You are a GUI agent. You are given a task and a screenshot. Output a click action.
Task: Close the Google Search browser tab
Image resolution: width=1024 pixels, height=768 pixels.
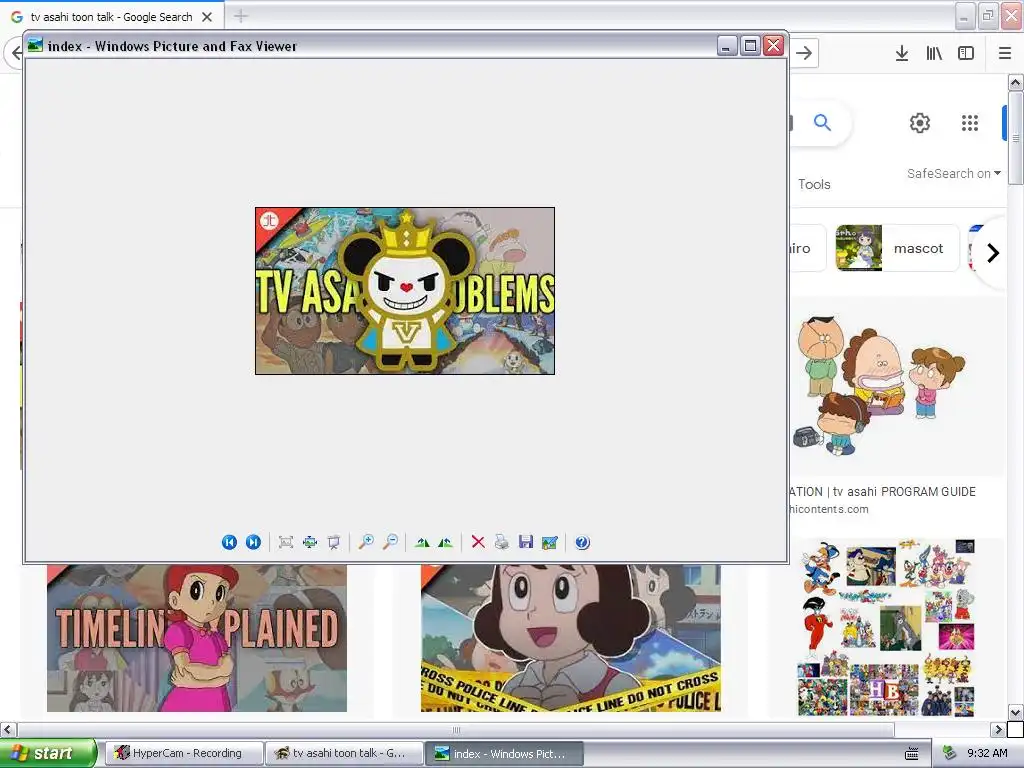coord(207,17)
